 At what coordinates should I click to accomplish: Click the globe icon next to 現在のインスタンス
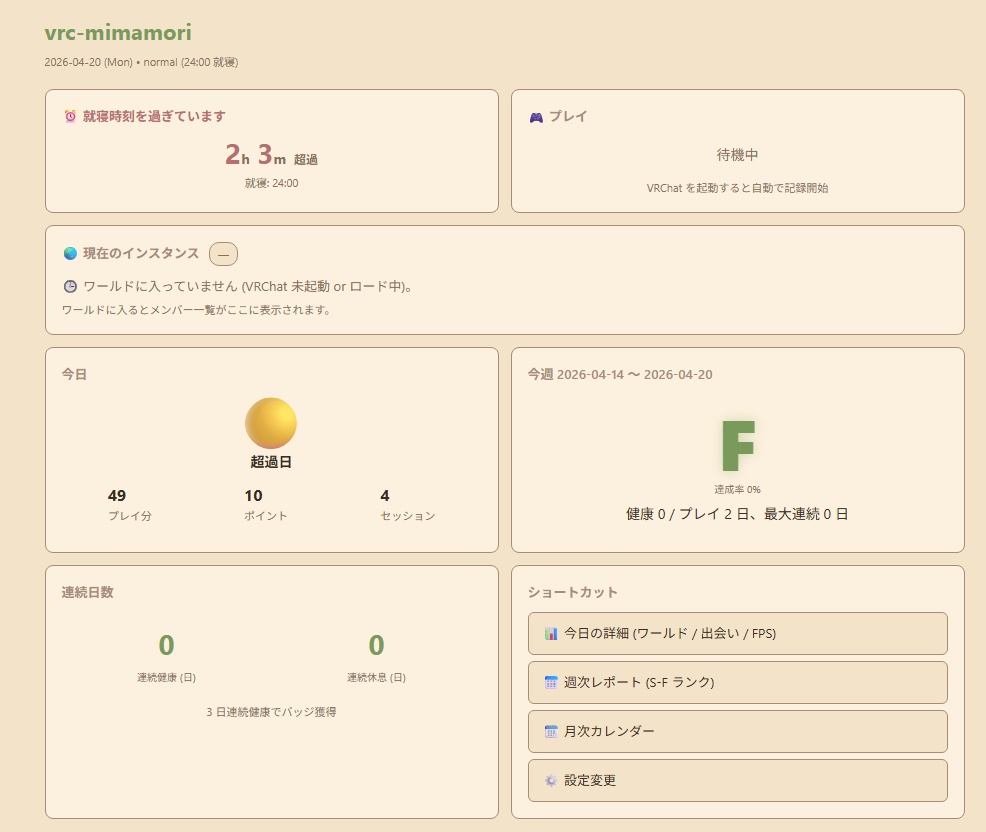click(x=70, y=253)
